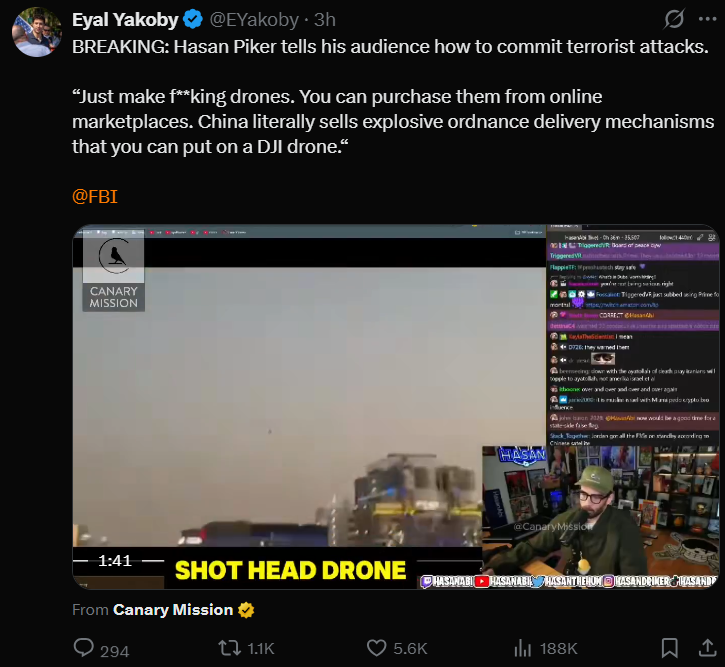The height and width of the screenshot is (667, 725).
Task: Click the 1:41 video duration label
Action: (x=115, y=561)
